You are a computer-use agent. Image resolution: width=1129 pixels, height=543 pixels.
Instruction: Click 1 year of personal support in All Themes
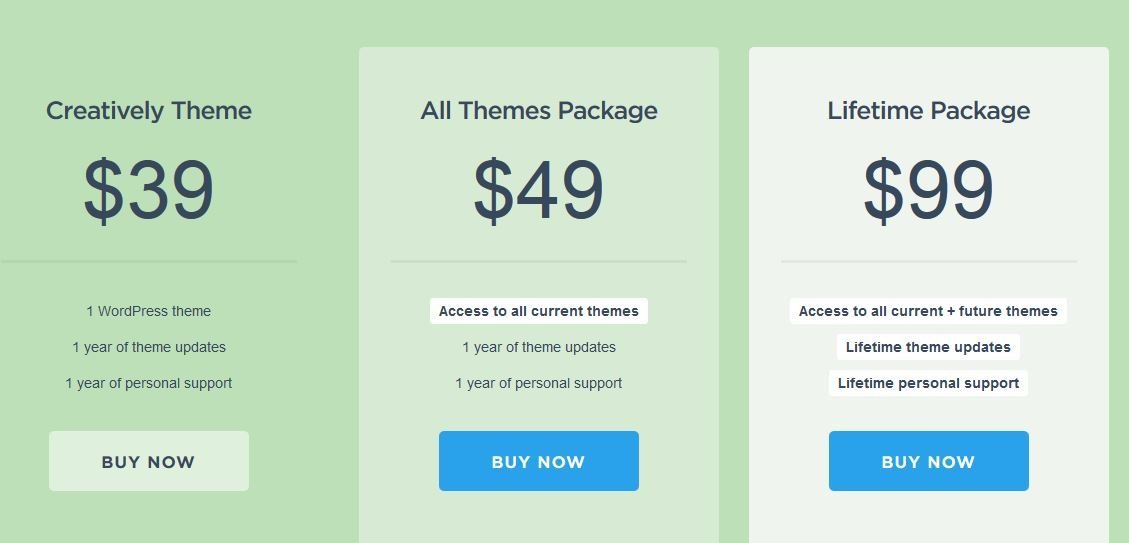[539, 383]
